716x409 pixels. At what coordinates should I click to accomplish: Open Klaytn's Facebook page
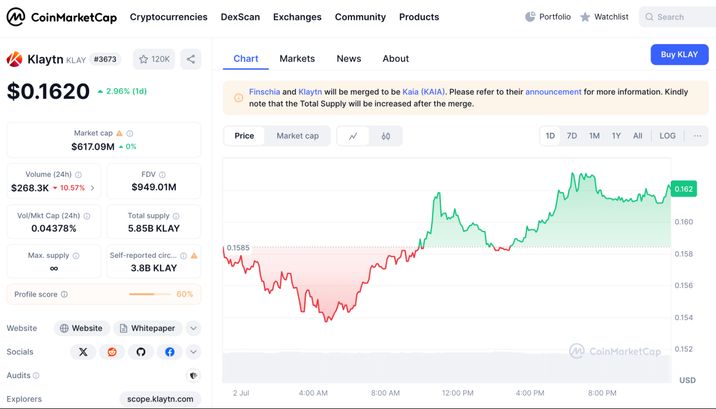point(169,352)
